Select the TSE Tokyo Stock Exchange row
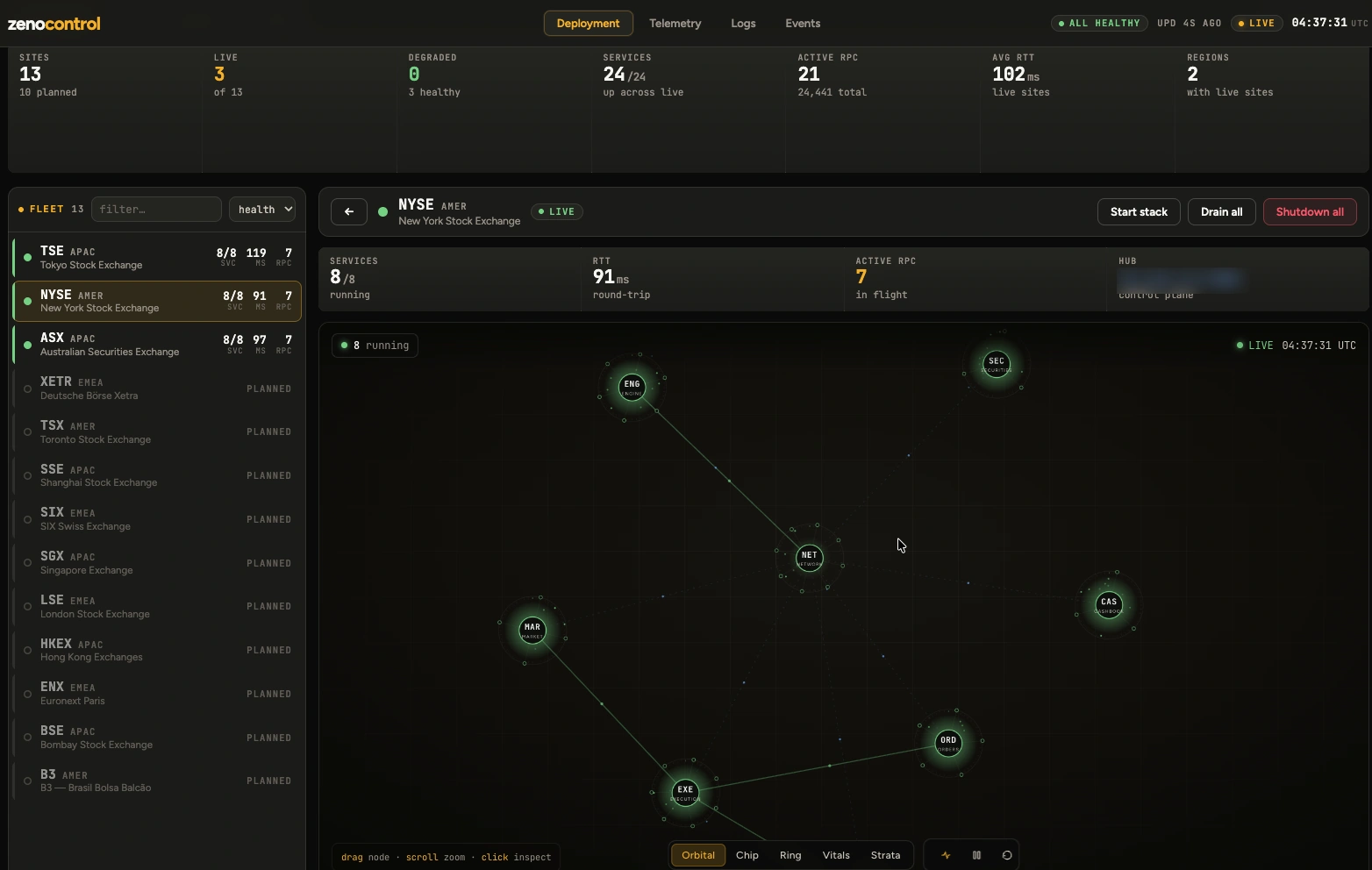This screenshot has height=870, width=1372. (157, 257)
